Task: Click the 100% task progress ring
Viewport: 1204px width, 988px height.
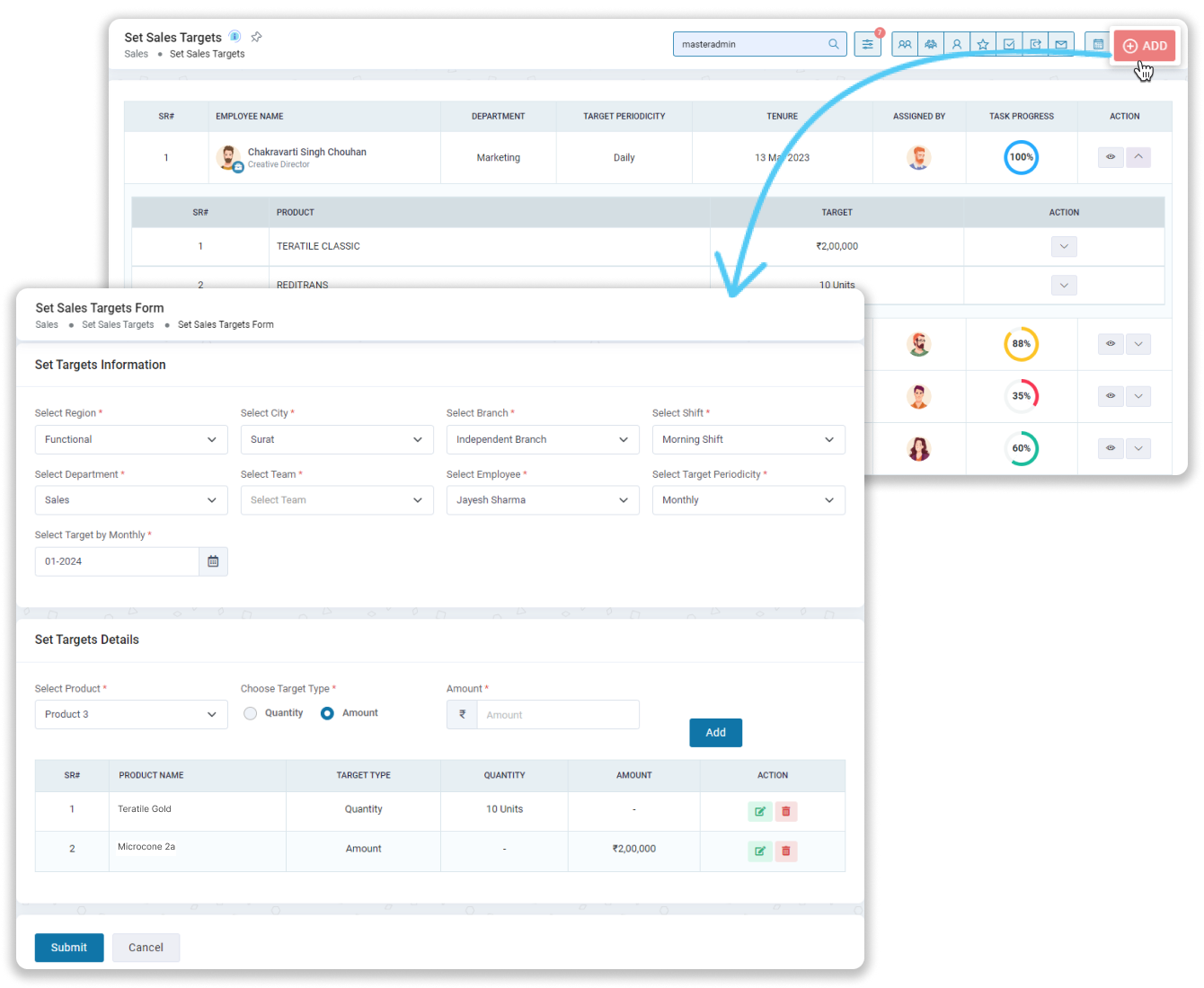Action: point(1021,157)
